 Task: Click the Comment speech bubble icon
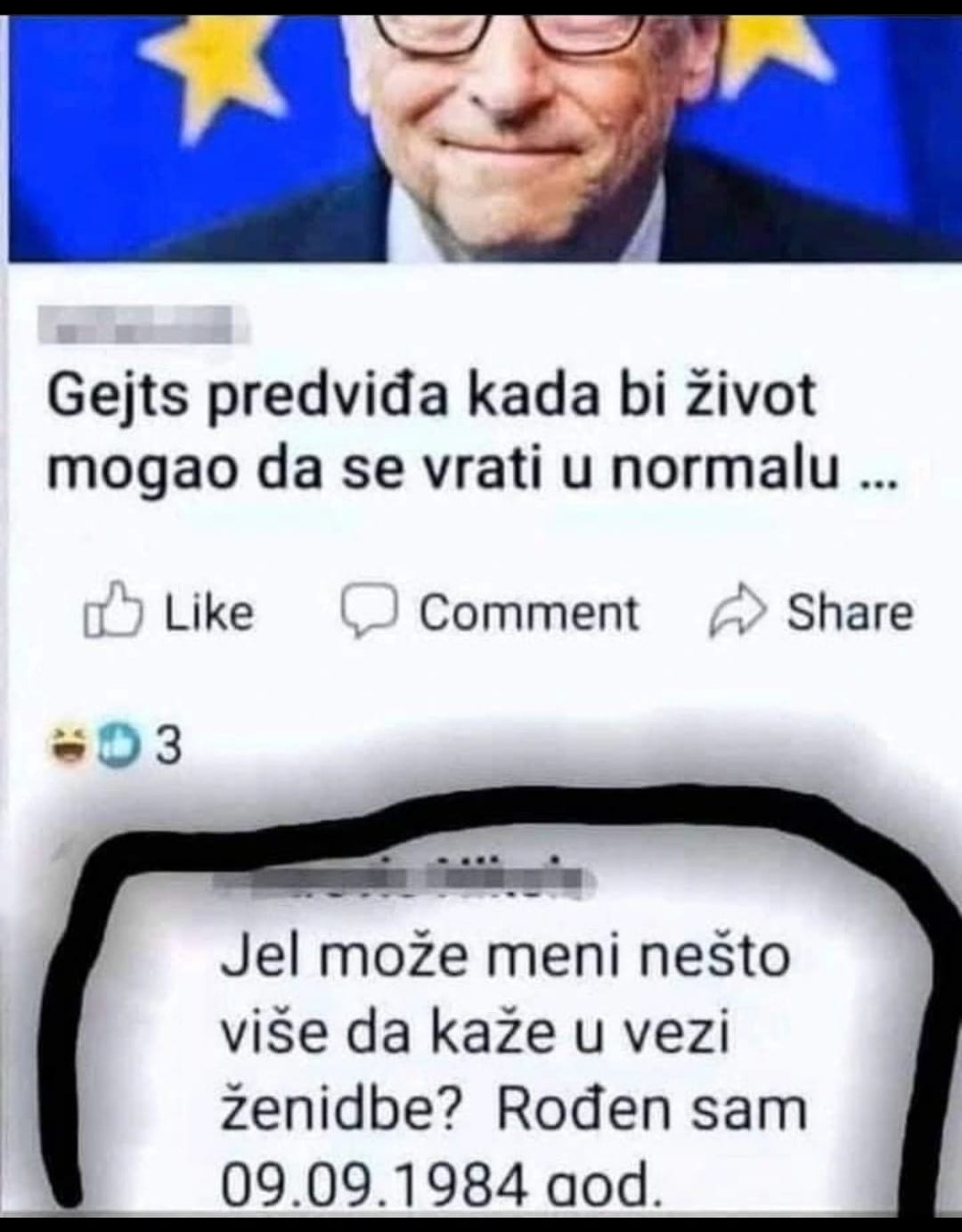click(x=371, y=612)
